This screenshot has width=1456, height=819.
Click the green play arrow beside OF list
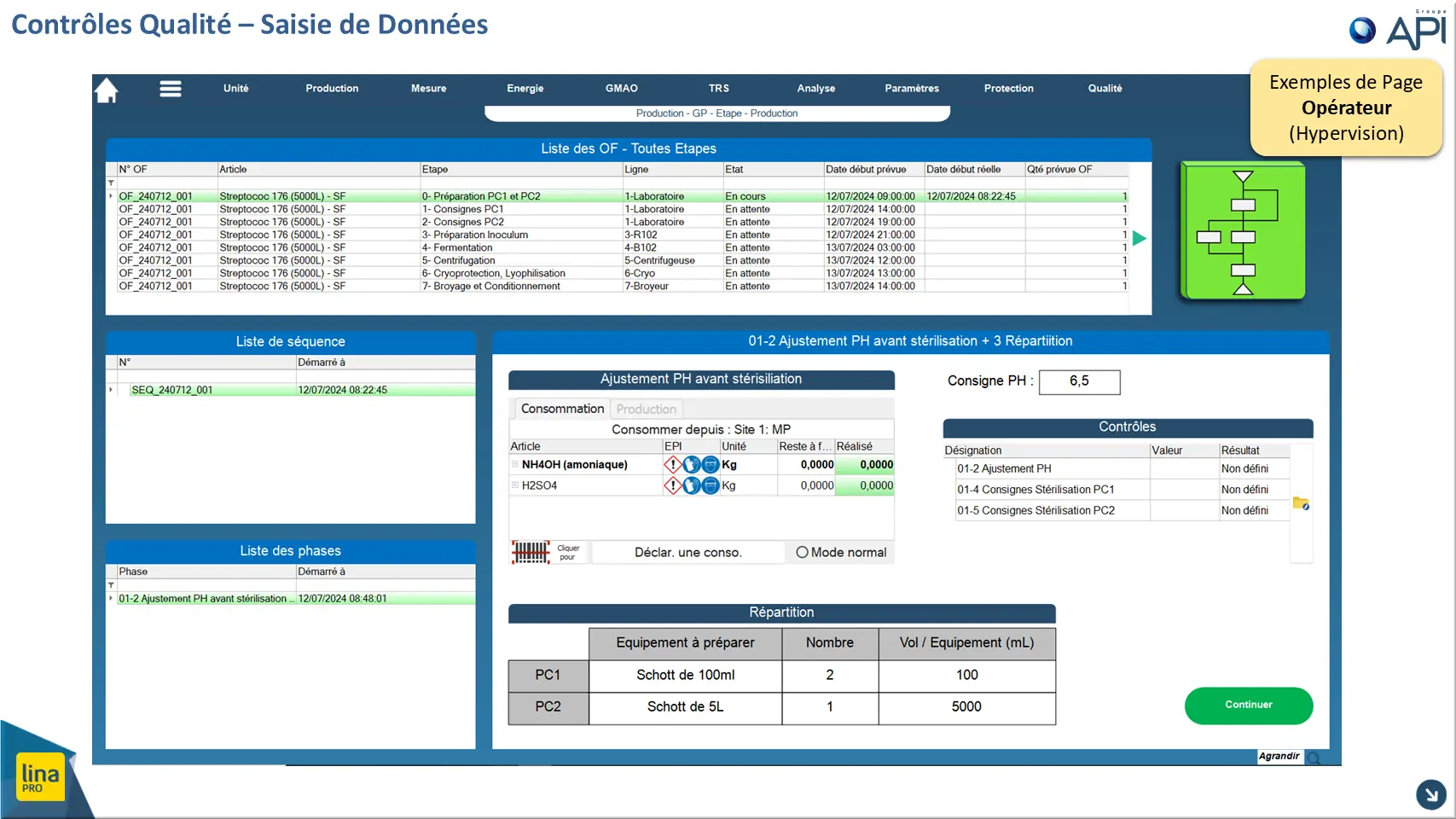click(1140, 238)
